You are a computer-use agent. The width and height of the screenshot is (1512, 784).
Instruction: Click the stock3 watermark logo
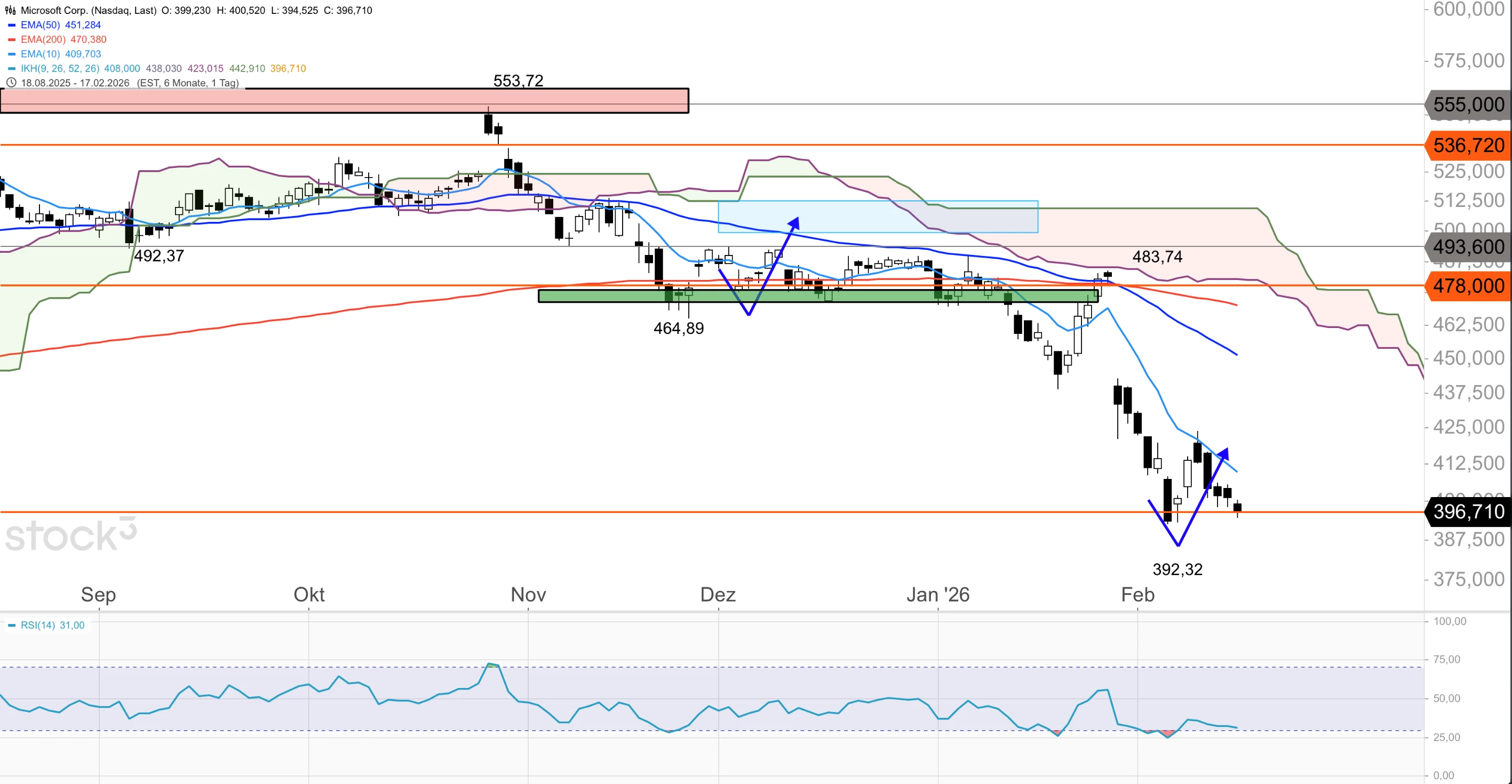click(70, 534)
